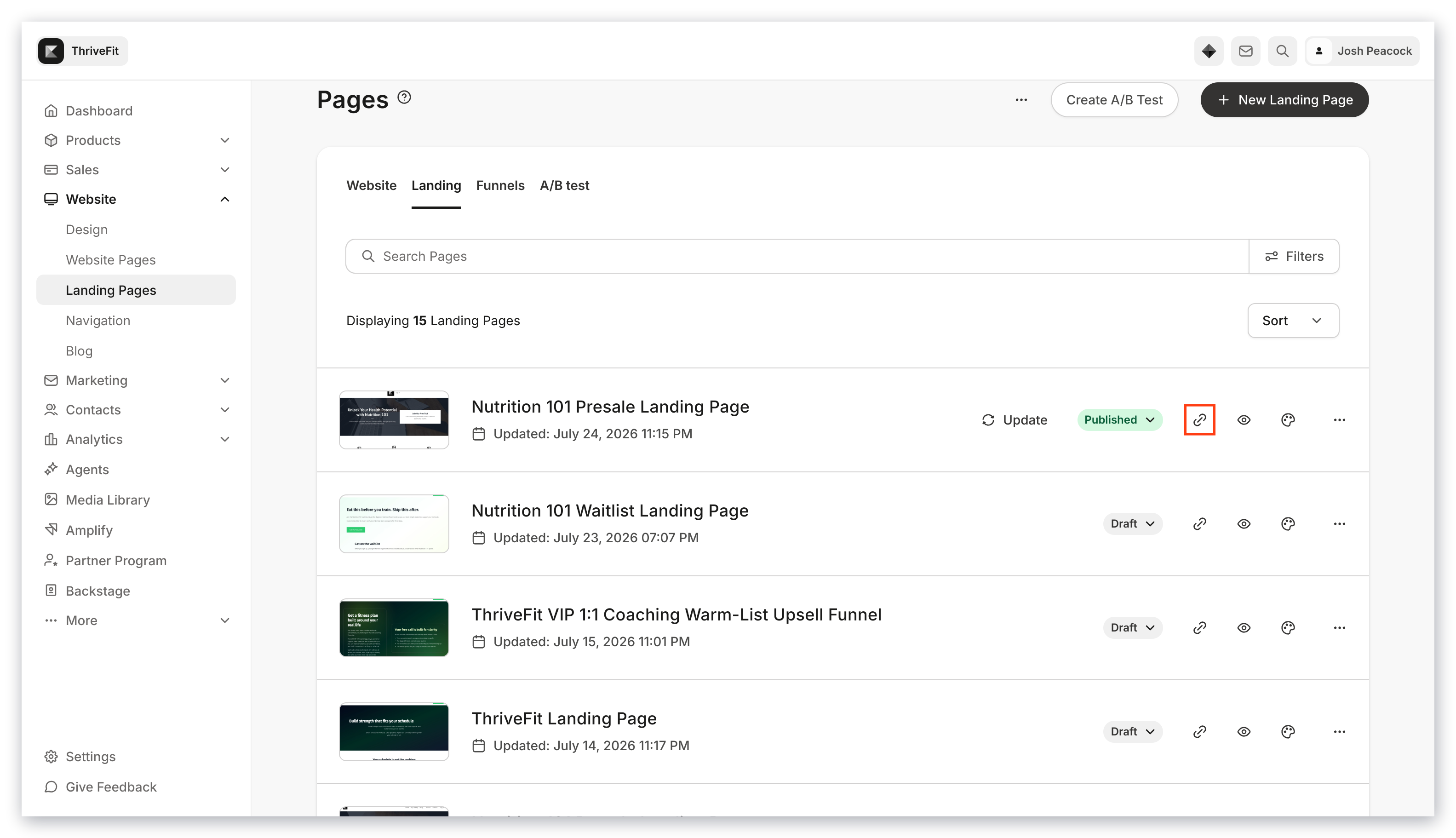
Task: Switch to the Website tab
Action: point(371,185)
